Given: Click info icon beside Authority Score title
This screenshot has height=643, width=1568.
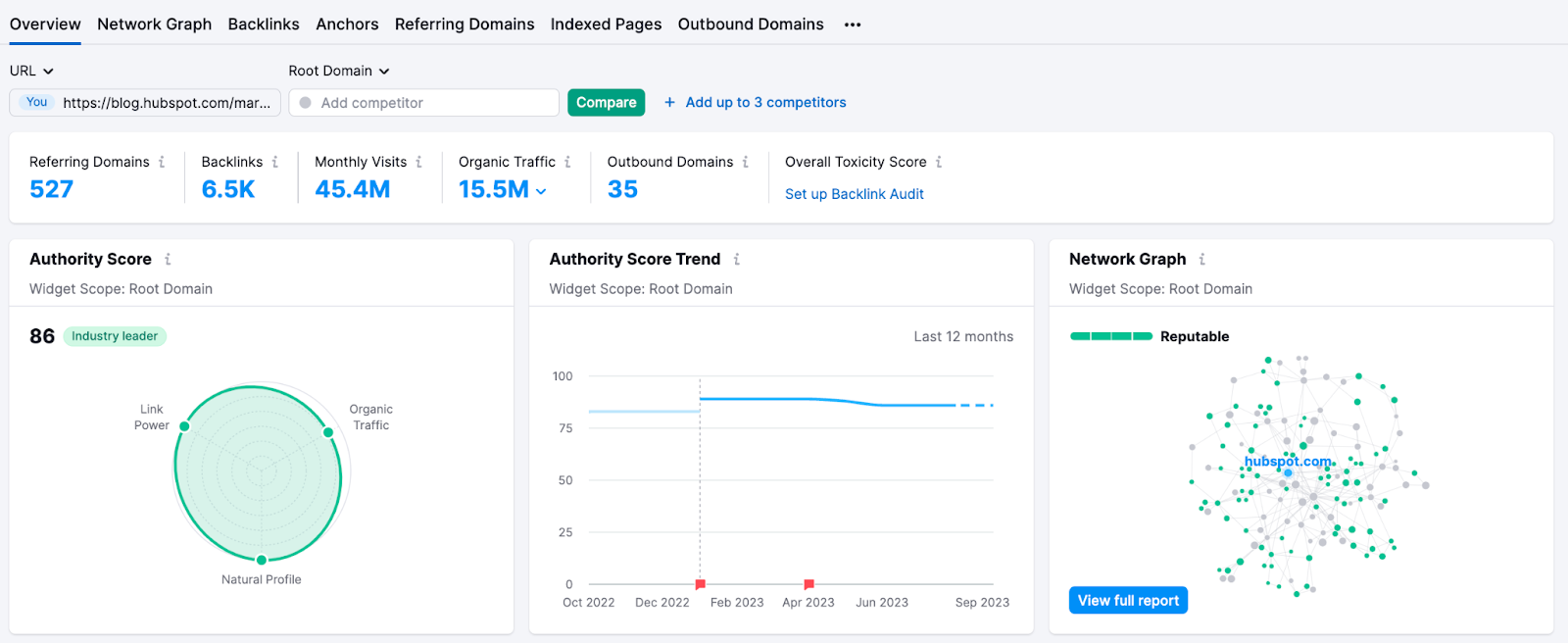Looking at the screenshot, I should (x=168, y=259).
